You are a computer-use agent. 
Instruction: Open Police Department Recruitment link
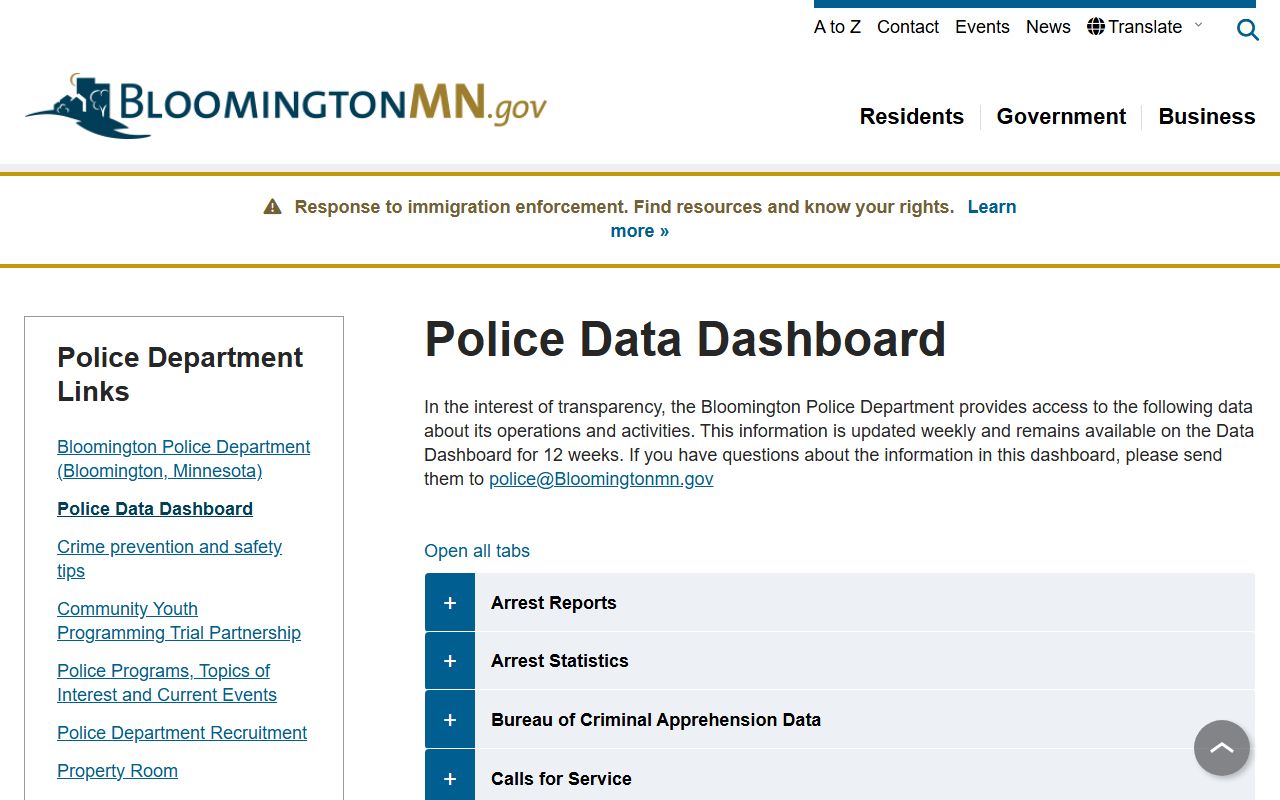pyautogui.click(x=182, y=733)
